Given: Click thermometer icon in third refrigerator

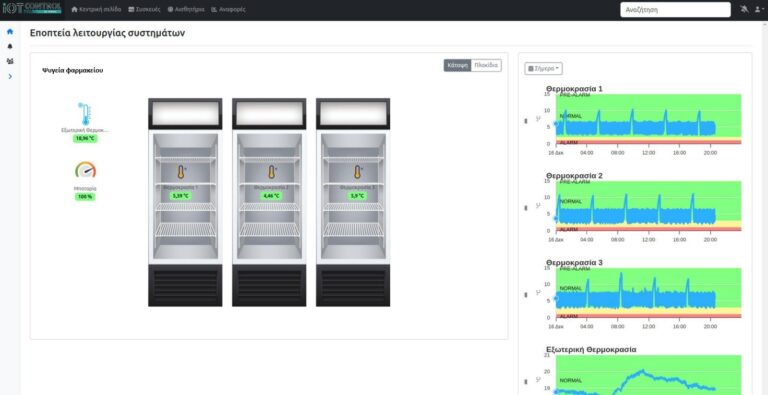Looking at the screenshot, I should tap(358, 172).
